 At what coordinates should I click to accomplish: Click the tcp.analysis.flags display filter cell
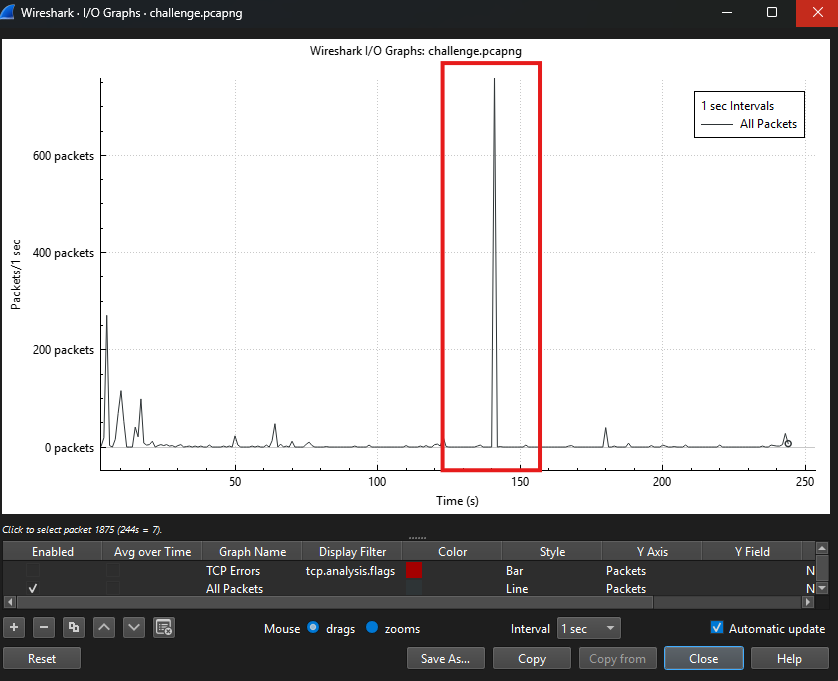point(351,570)
